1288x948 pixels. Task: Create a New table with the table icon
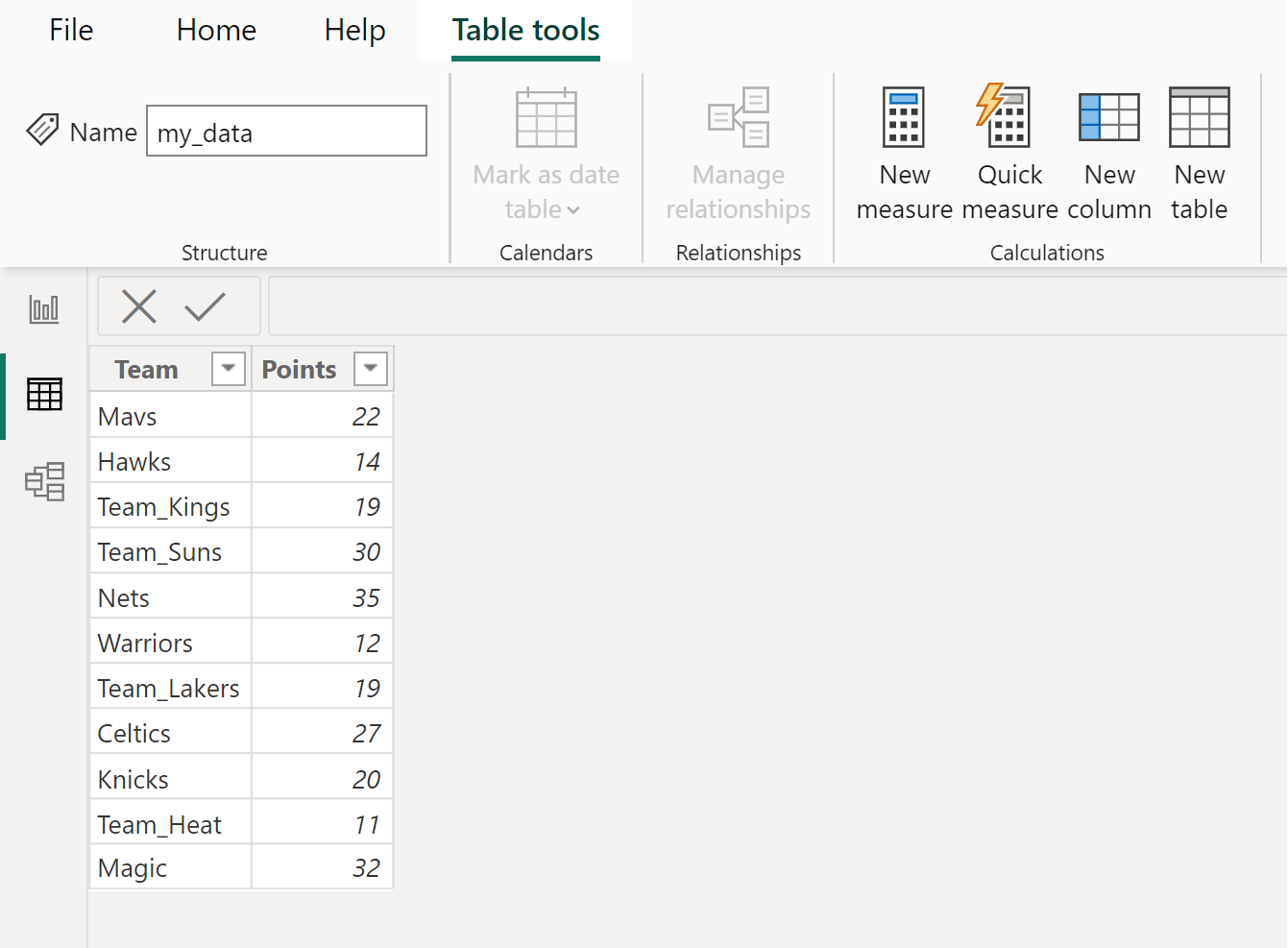(x=1198, y=154)
